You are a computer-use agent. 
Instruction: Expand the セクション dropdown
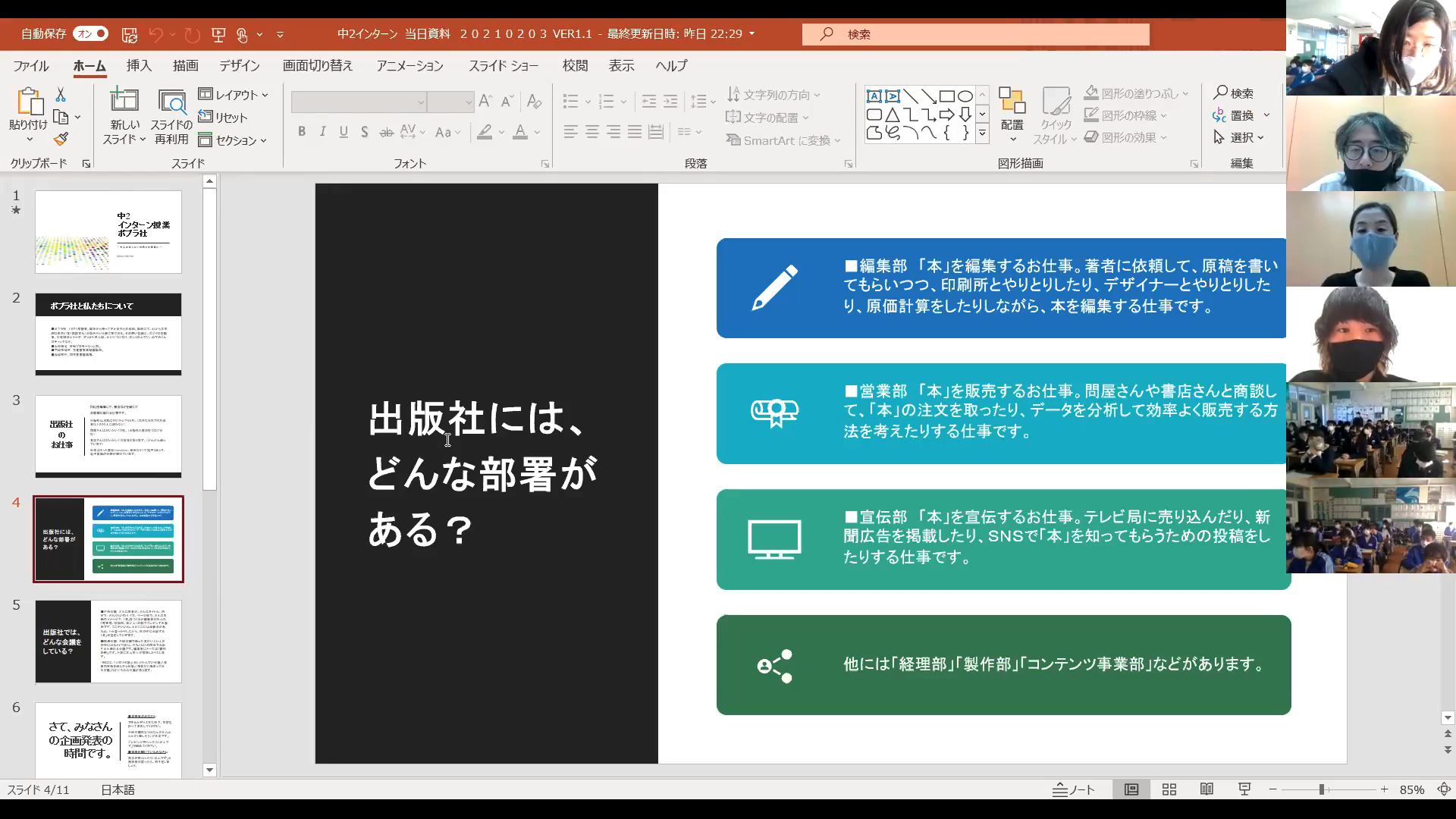click(233, 140)
